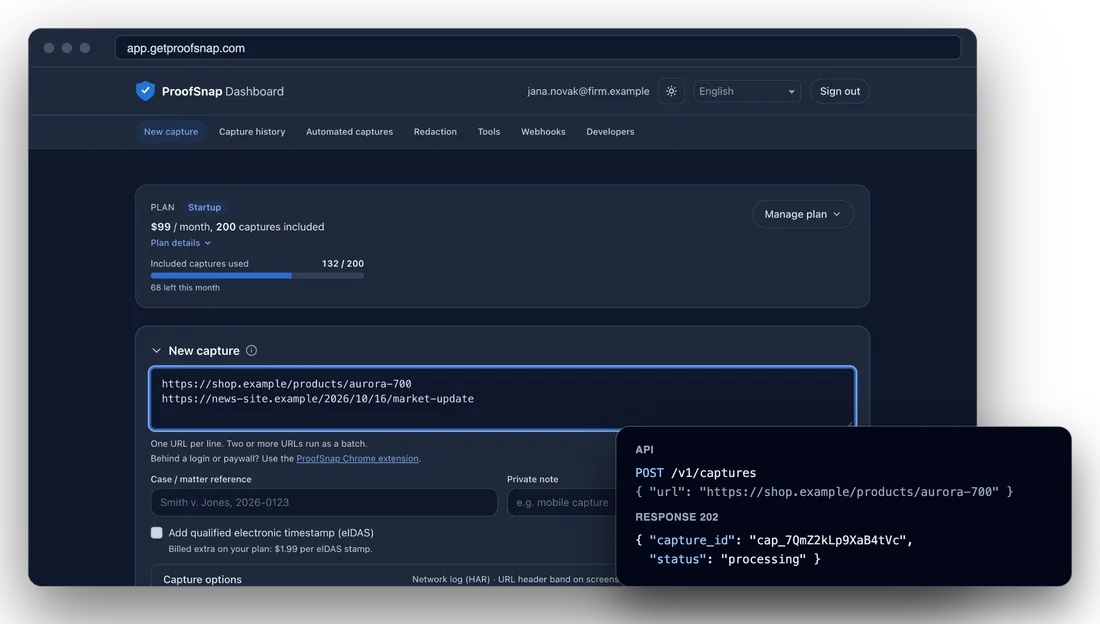Image resolution: width=1100 pixels, height=624 pixels.
Task: Click the 132 / 200 usage count
Action: click(x=343, y=263)
